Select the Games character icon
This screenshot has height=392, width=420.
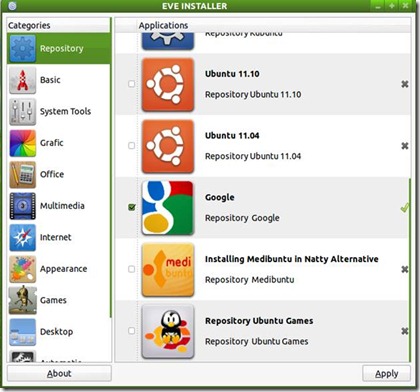click(23, 300)
